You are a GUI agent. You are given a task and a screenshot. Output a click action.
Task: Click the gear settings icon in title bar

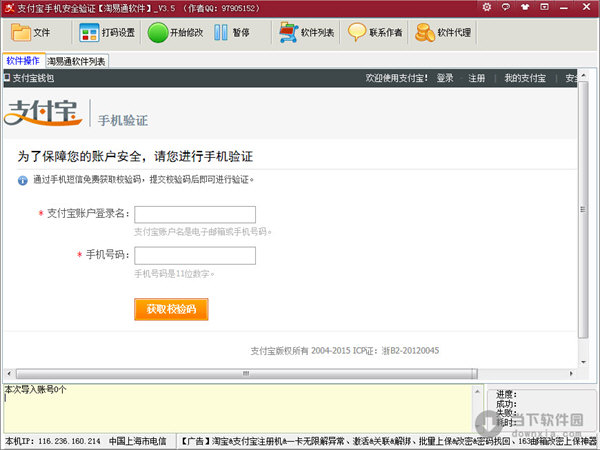point(487,7)
